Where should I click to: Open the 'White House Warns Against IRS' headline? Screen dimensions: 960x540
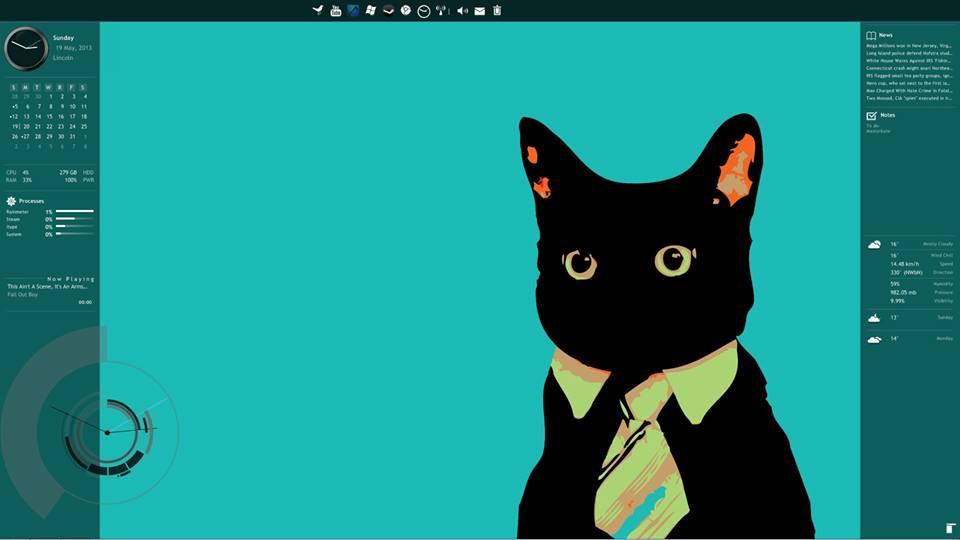coord(909,61)
